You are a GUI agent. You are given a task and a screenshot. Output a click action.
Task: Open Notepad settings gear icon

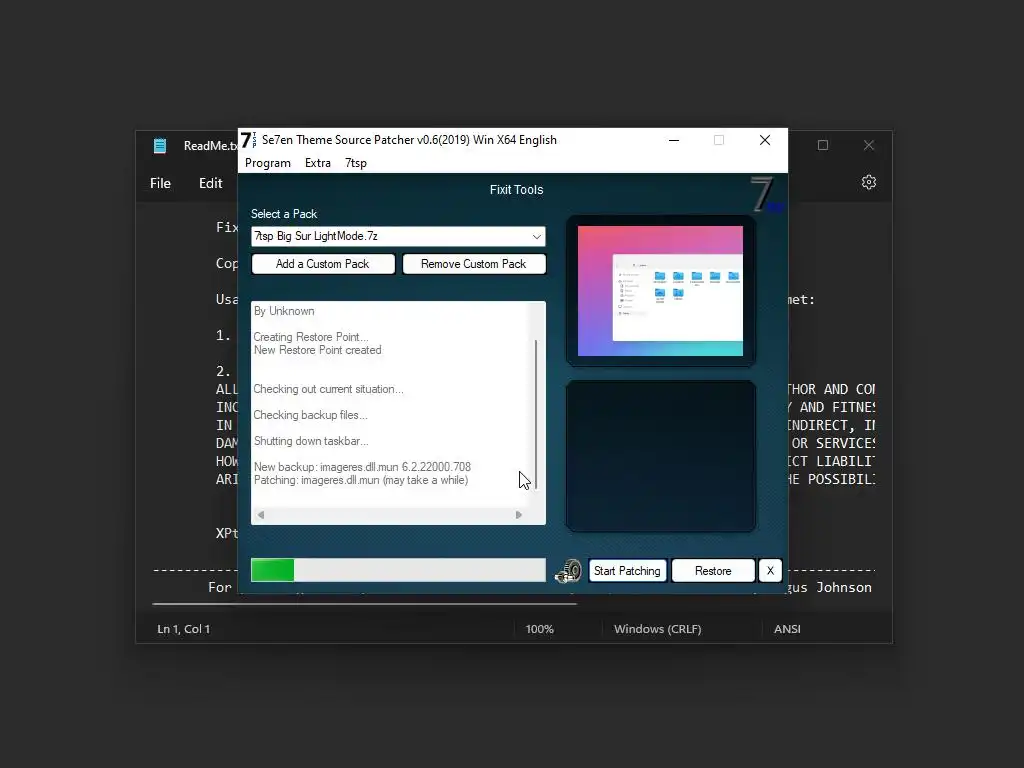869,182
